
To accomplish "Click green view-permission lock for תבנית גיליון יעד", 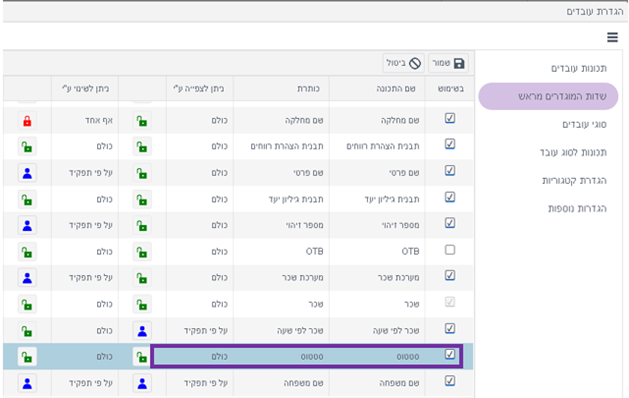I will point(142,200).
